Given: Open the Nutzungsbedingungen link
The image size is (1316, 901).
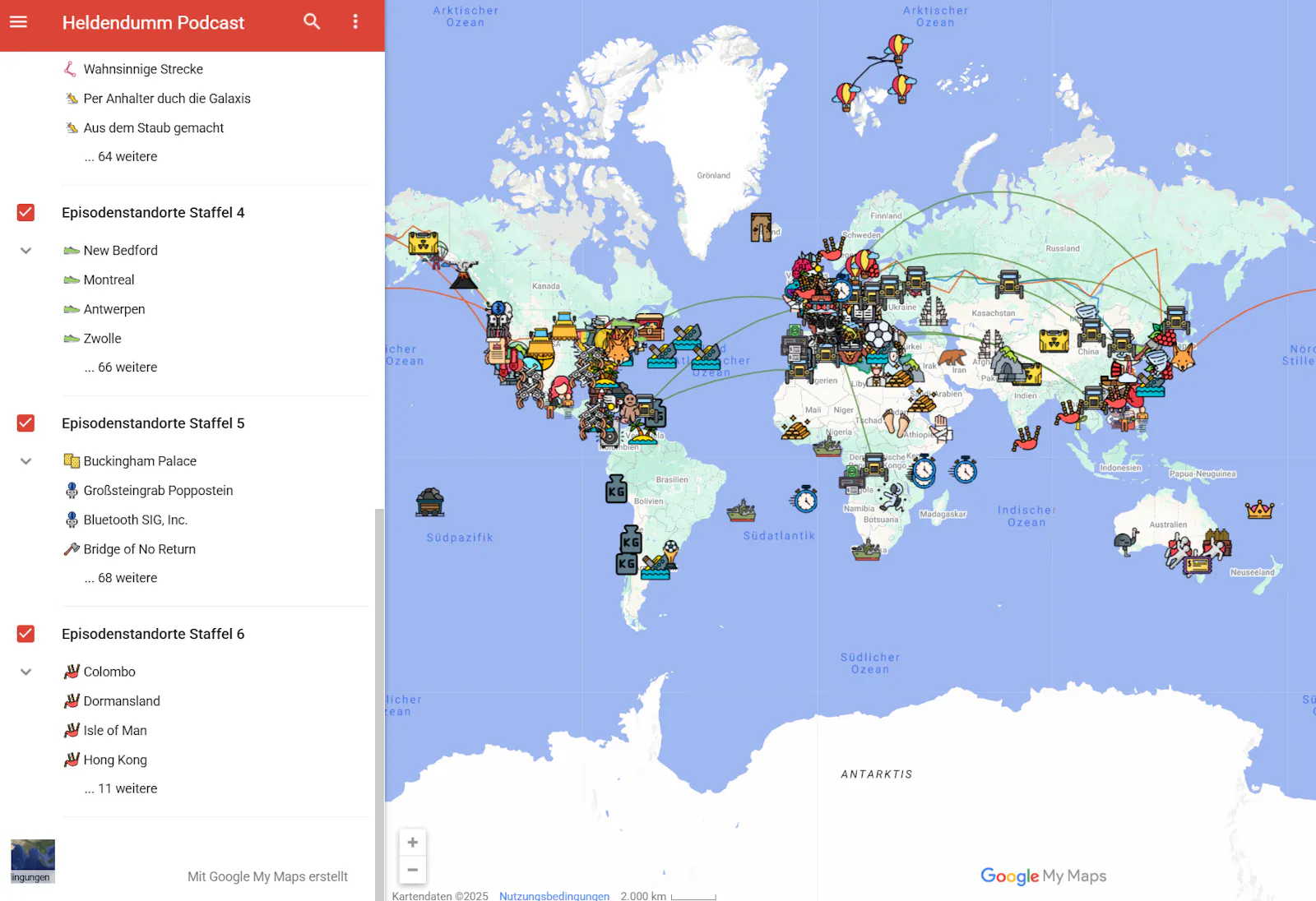Looking at the screenshot, I should click(554, 895).
